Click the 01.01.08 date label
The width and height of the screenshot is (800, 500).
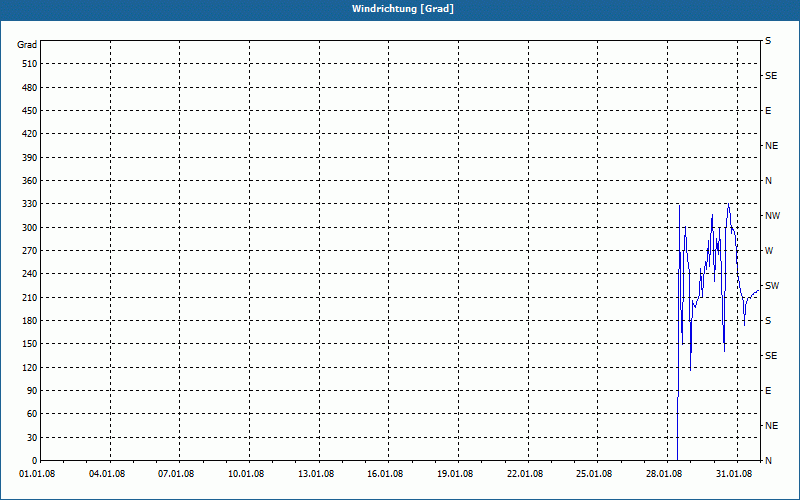tap(37, 474)
